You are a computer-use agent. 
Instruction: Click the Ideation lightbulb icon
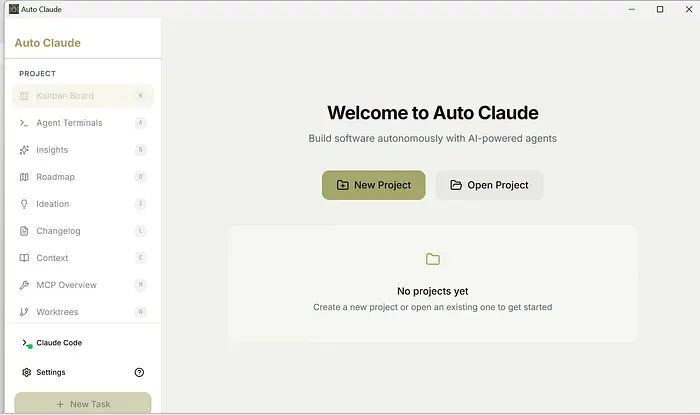click(x=25, y=204)
